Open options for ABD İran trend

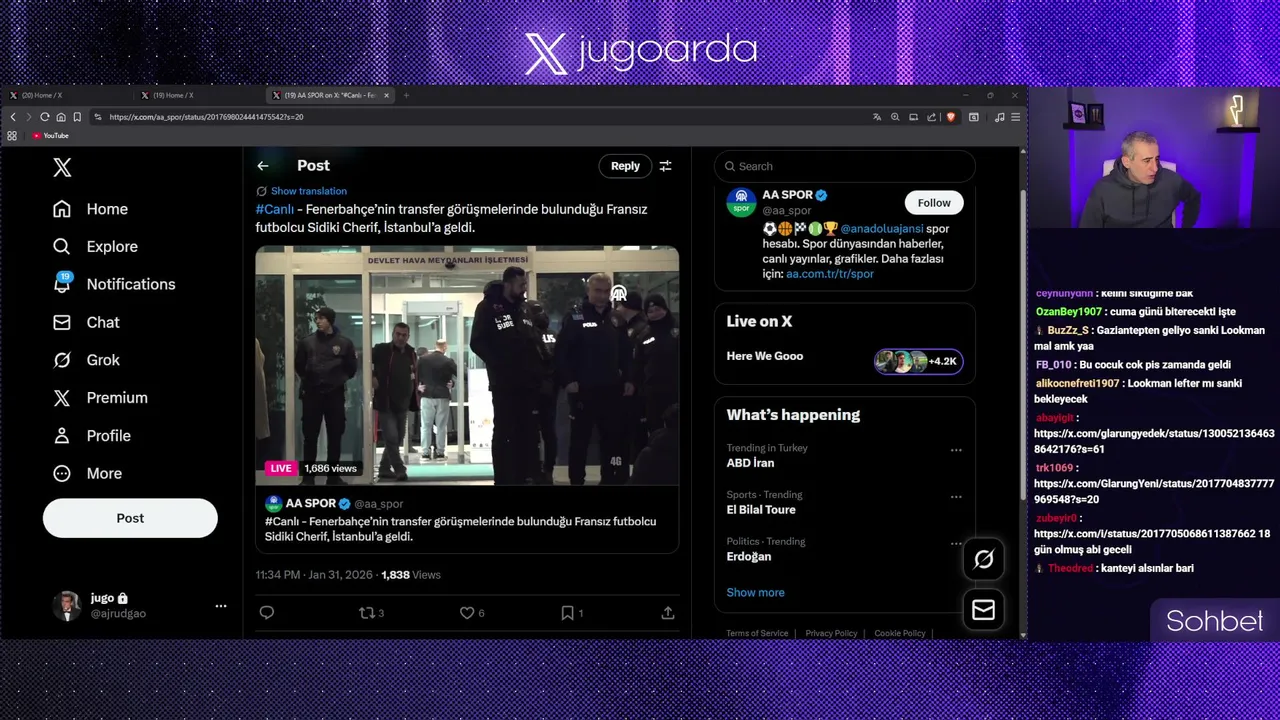(956, 450)
